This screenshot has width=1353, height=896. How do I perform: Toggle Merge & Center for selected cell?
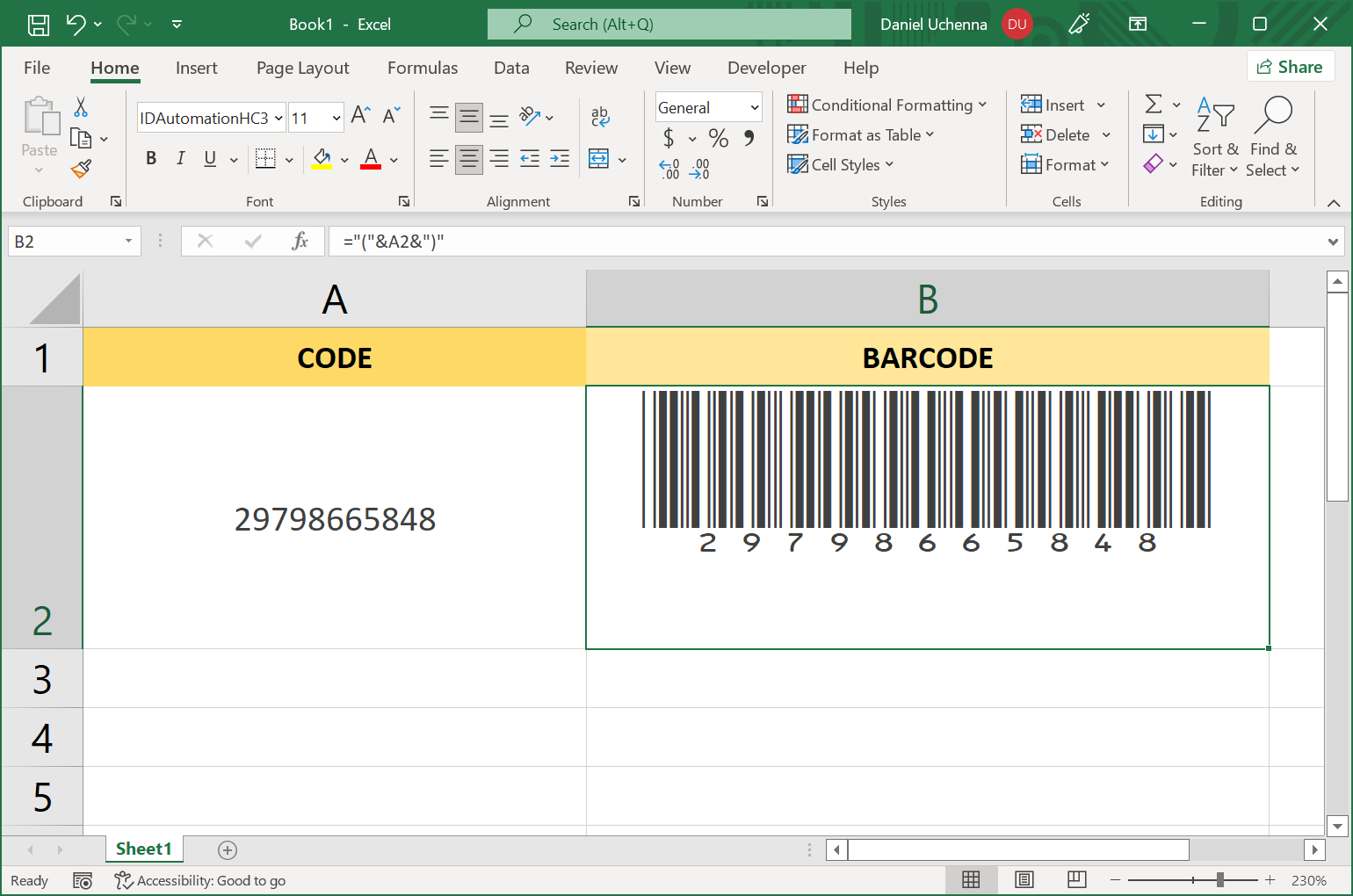(598, 159)
